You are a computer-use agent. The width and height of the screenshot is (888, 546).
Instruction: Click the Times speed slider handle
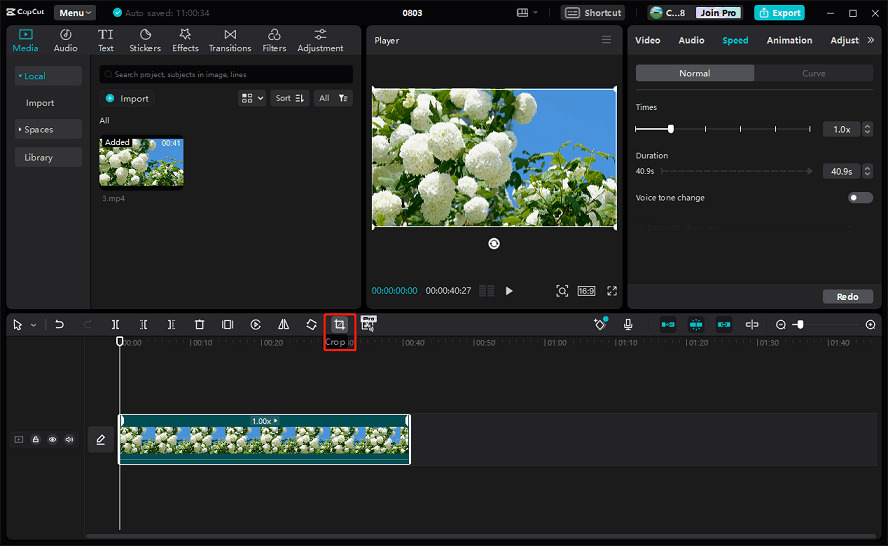[670, 129]
